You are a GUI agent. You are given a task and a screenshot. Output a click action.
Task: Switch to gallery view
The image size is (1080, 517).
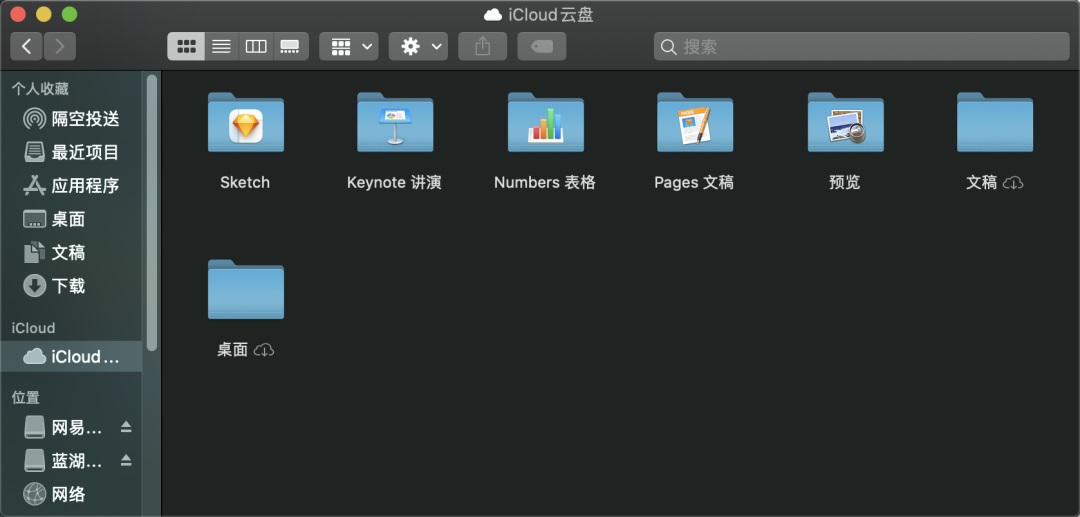point(291,46)
